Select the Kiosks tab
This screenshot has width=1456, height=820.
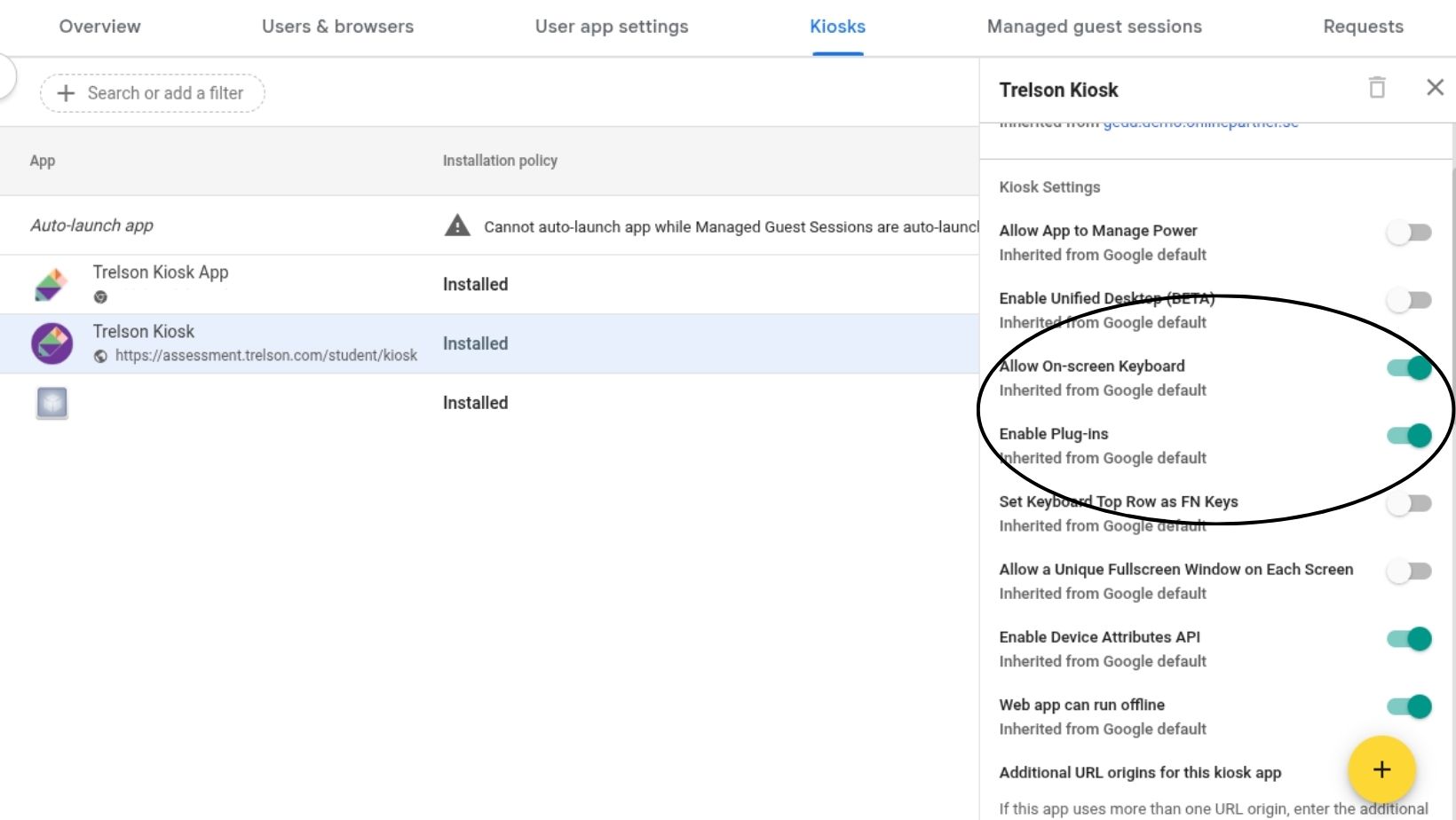click(837, 27)
